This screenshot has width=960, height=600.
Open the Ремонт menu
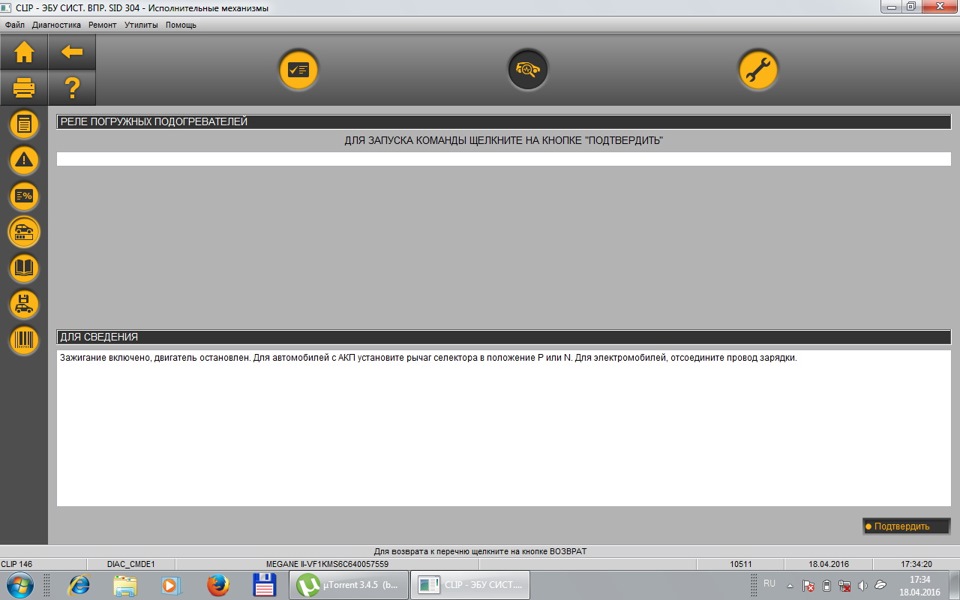tap(102, 25)
